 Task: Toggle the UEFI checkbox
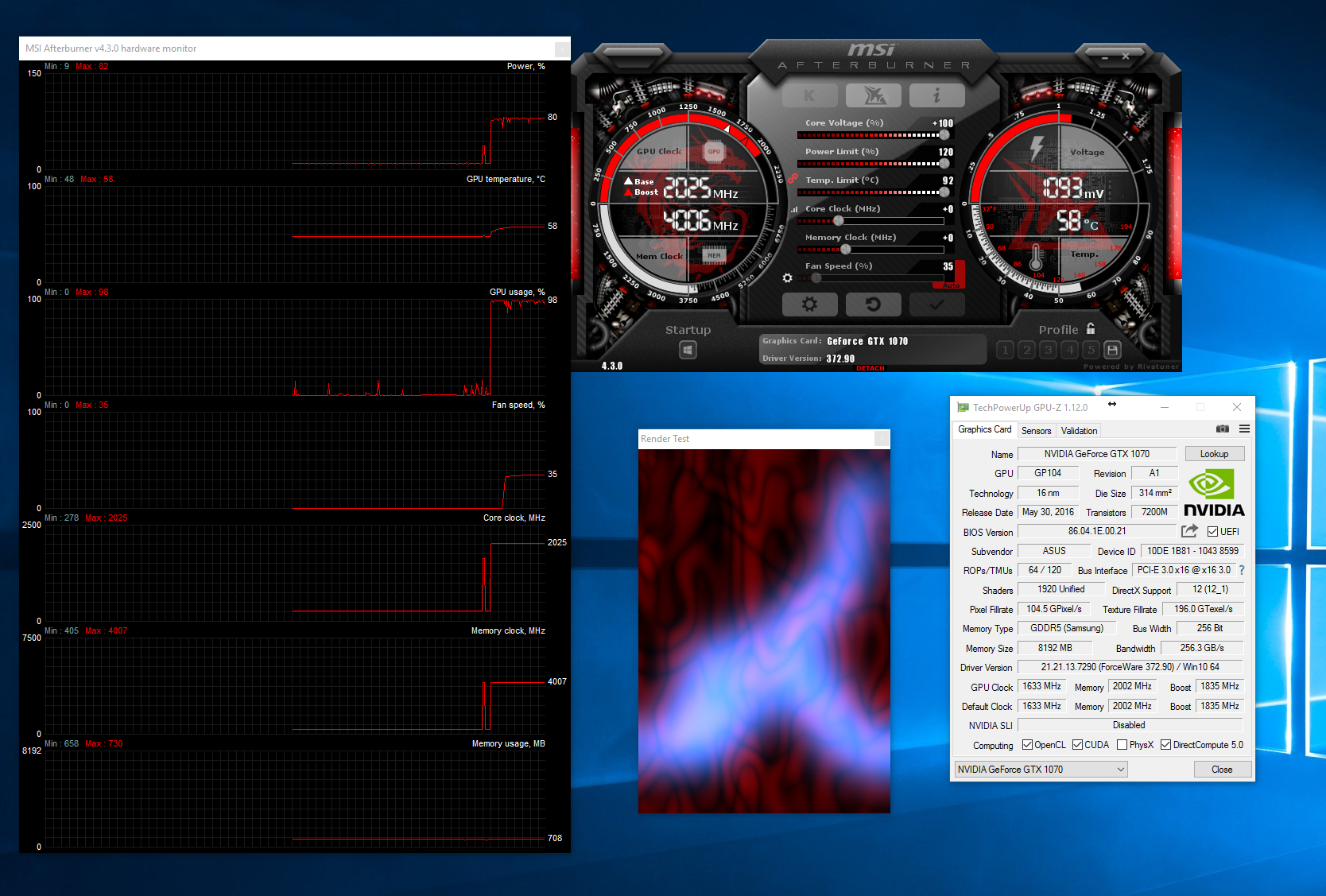tap(1212, 532)
